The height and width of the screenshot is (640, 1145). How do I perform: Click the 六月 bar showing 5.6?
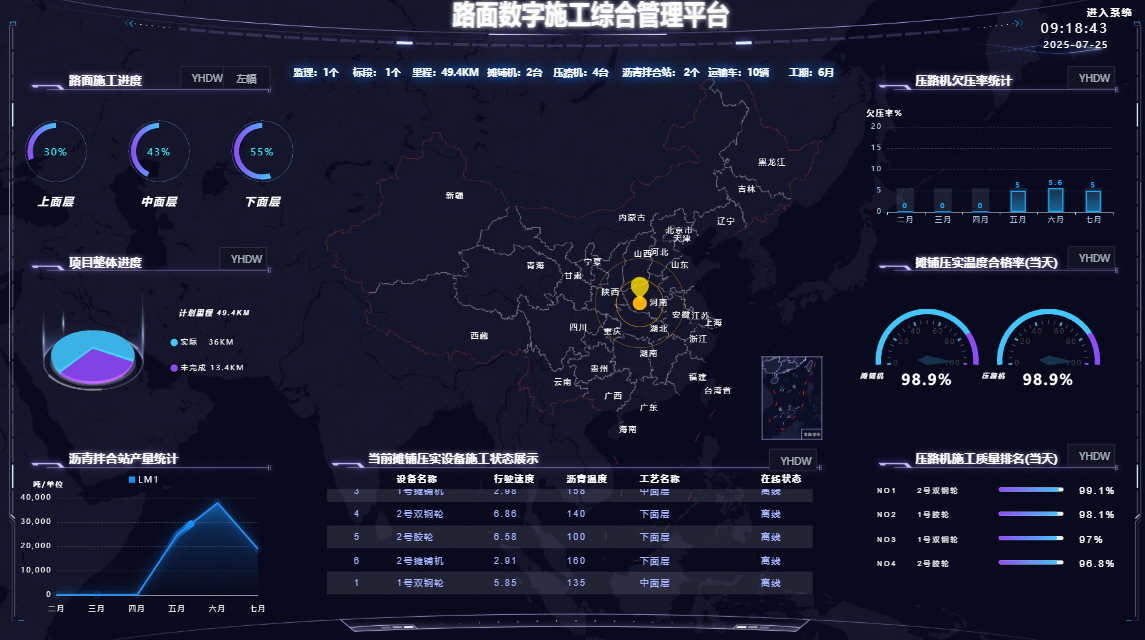click(1055, 200)
